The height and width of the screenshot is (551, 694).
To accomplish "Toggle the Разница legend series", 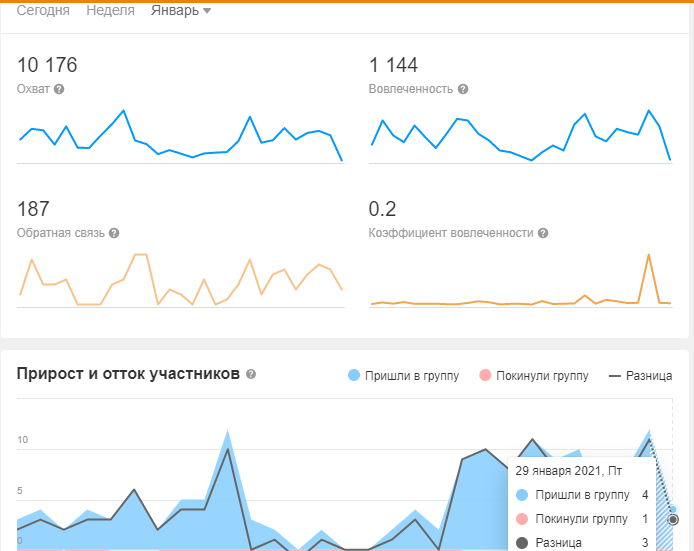I will tap(640, 376).
